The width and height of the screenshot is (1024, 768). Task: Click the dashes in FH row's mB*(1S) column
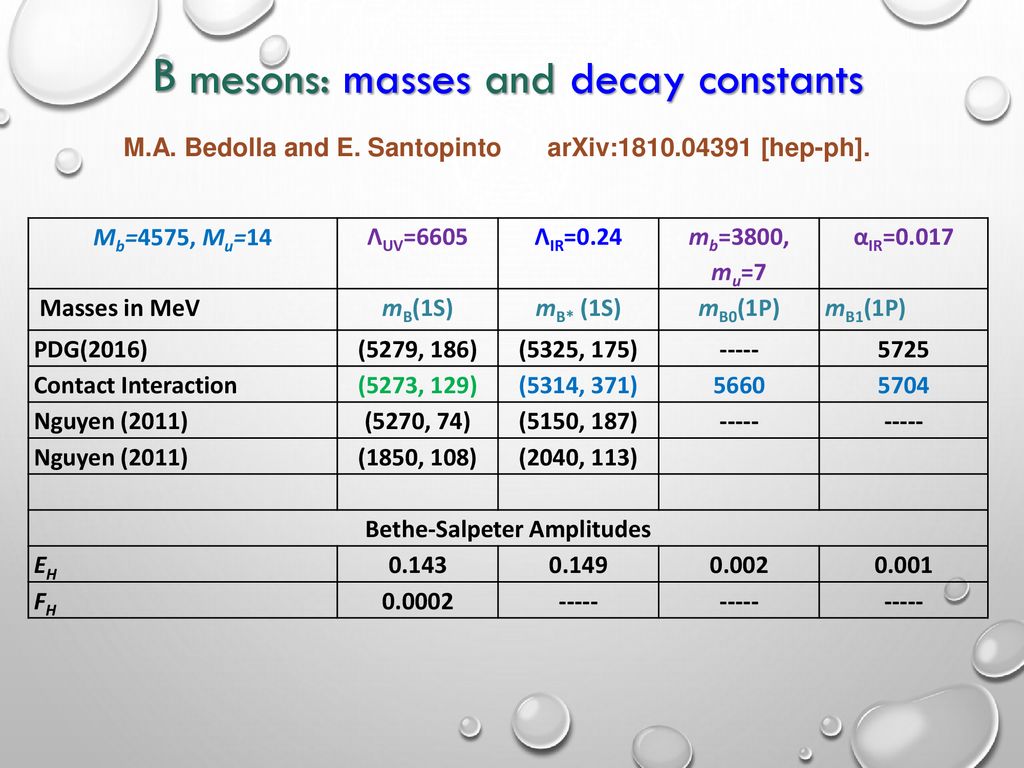pos(578,603)
